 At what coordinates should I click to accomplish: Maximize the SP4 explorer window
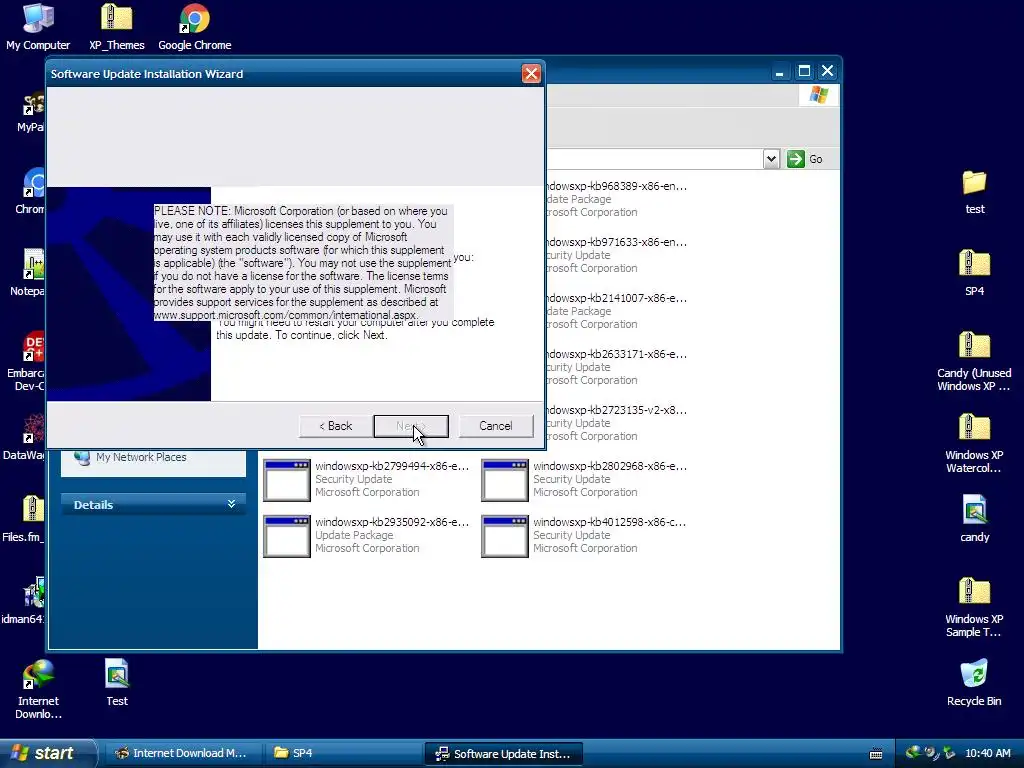tap(805, 71)
